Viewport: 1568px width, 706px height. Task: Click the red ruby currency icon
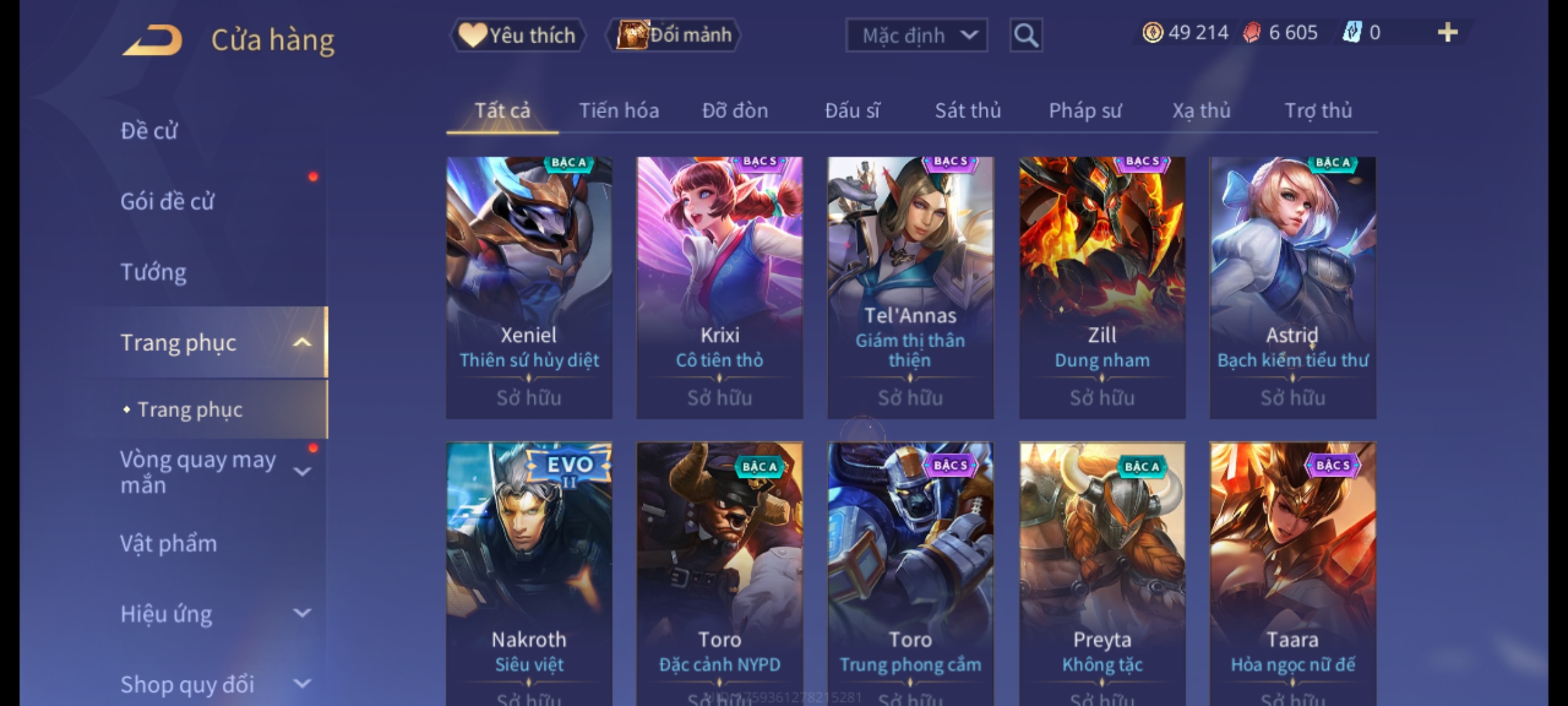[1252, 33]
